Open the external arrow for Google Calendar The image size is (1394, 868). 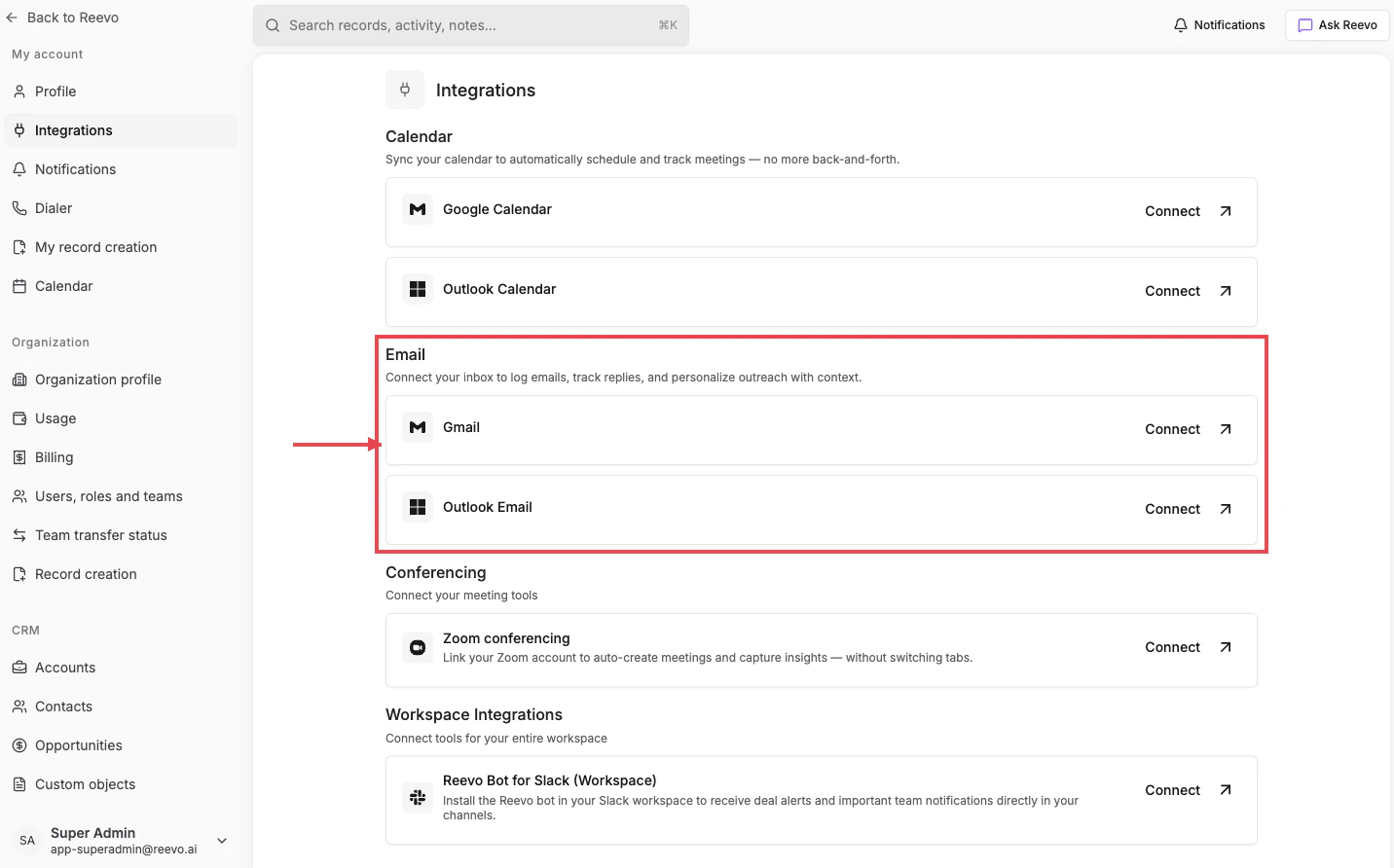[1226, 211]
